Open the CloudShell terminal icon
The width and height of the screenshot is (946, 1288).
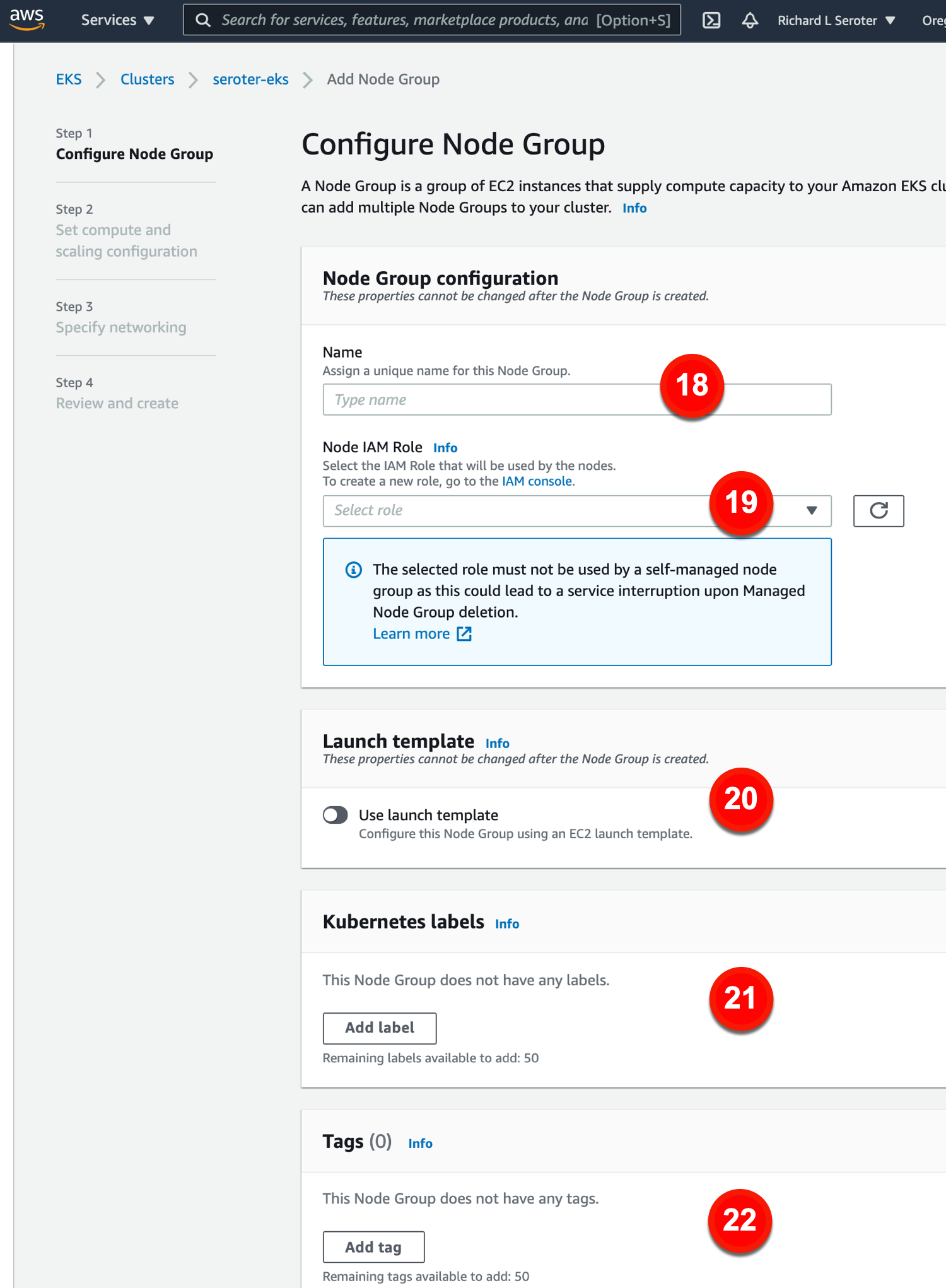click(x=711, y=20)
